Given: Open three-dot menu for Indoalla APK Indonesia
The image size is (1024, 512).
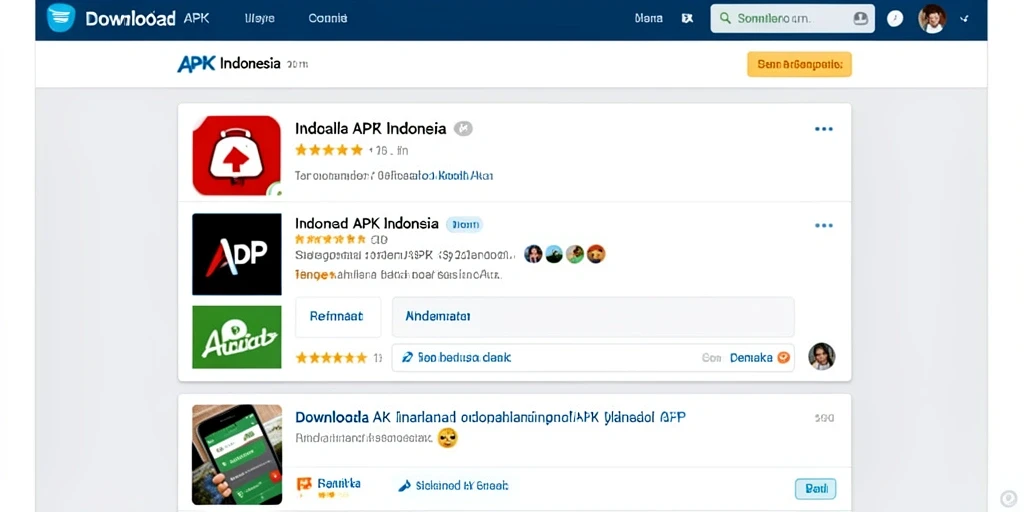Looking at the screenshot, I should [x=824, y=129].
